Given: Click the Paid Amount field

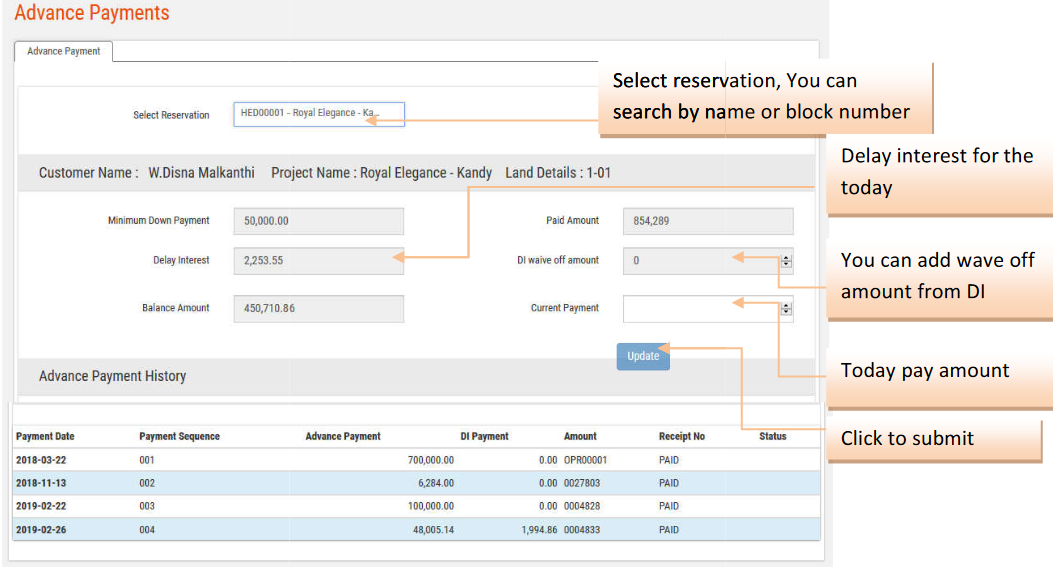Looking at the screenshot, I should pos(707,221).
